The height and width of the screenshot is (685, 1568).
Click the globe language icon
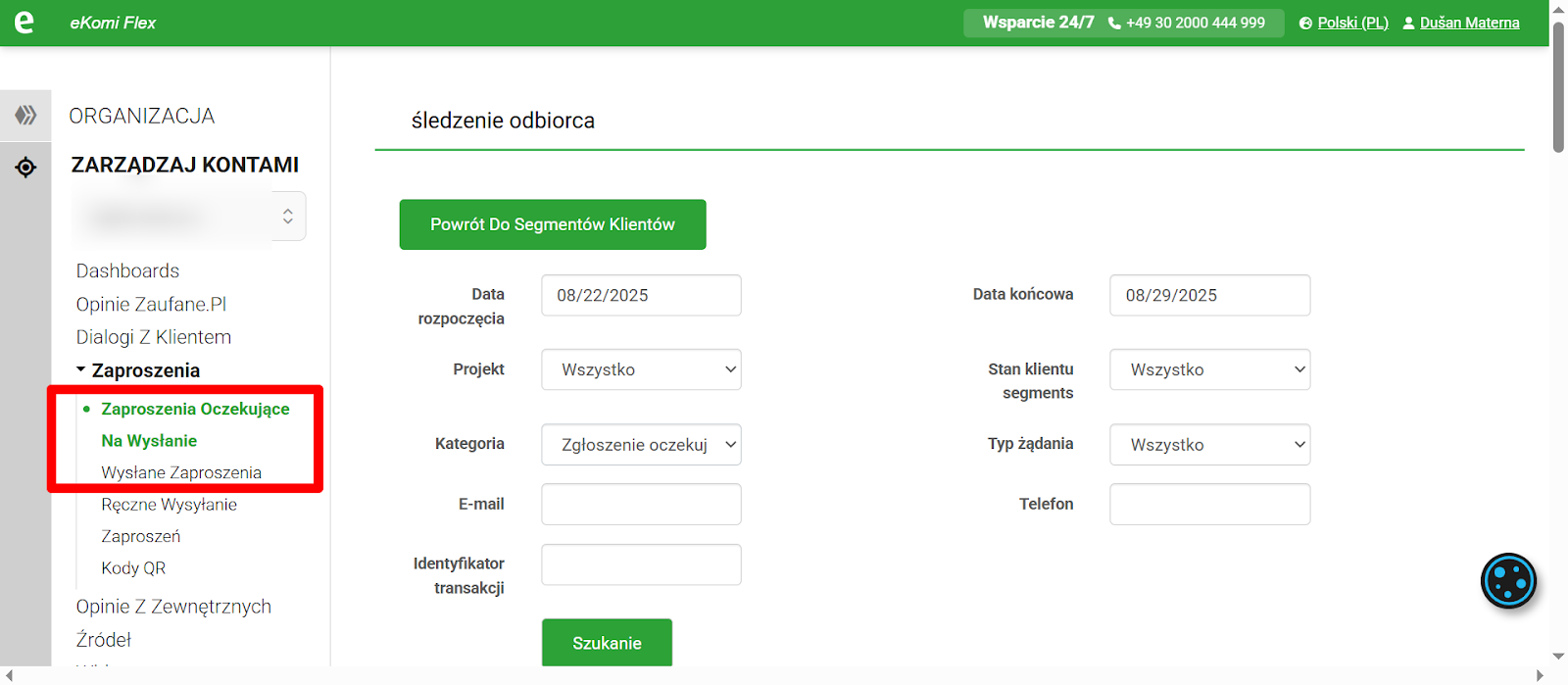pos(1305,24)
